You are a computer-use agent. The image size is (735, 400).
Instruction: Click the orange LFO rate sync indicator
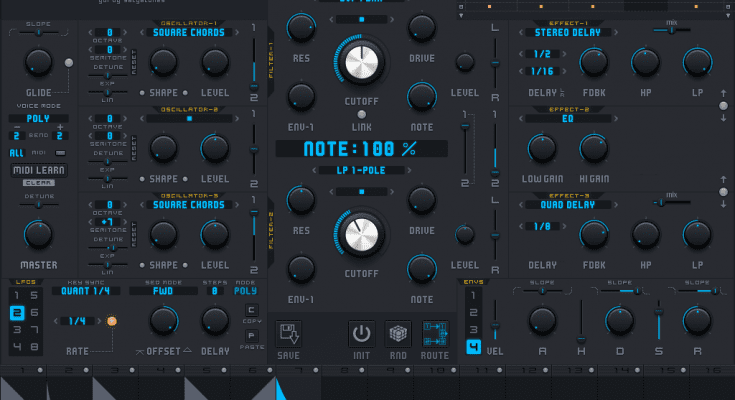tap(112, 321)
